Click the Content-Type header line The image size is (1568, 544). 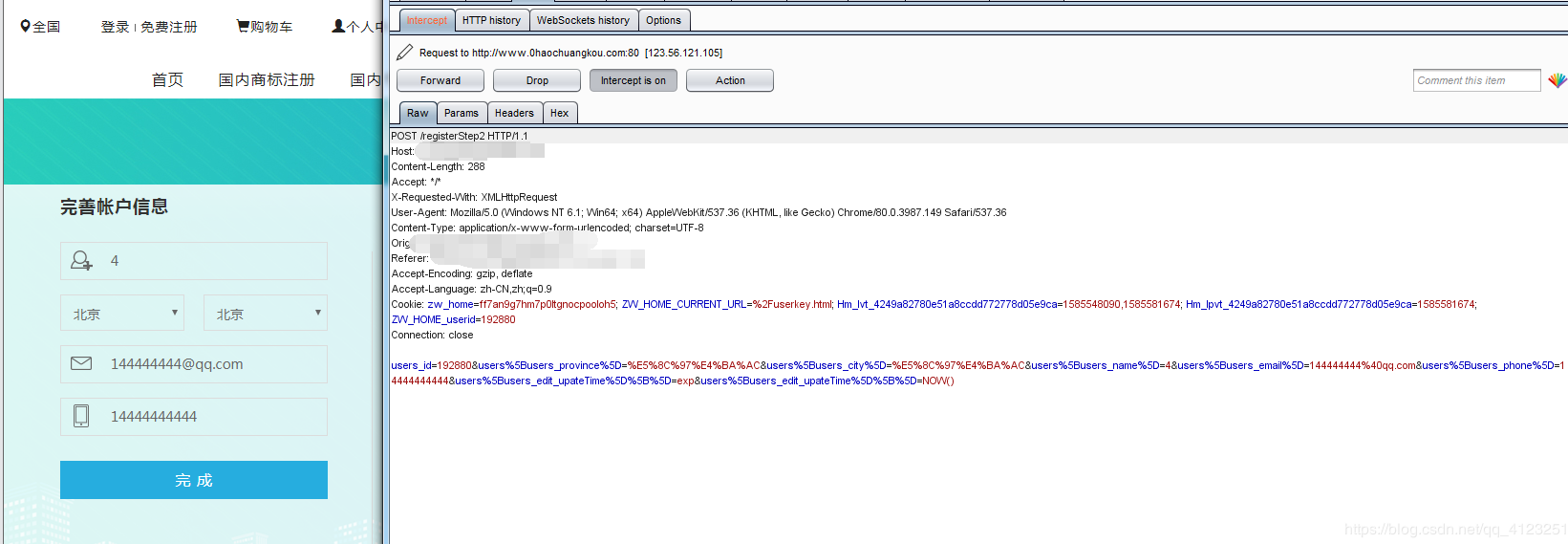coord(548,228)
